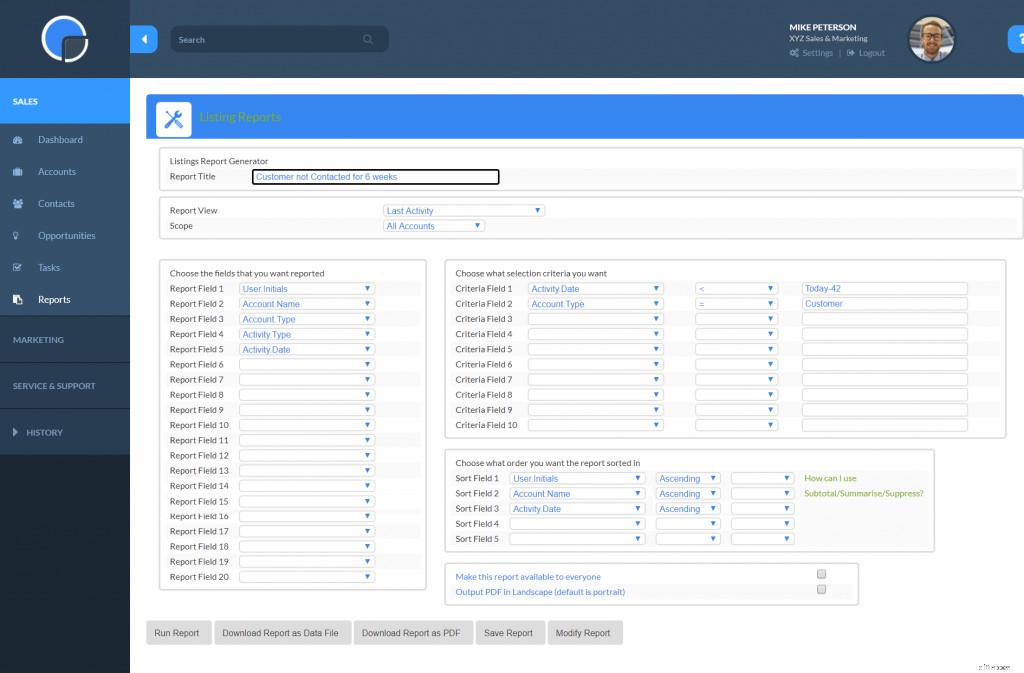Collapse the left sidebar with the arrow tab
The width and height of the screenshot is (1024, 673).
coord(142,38)
